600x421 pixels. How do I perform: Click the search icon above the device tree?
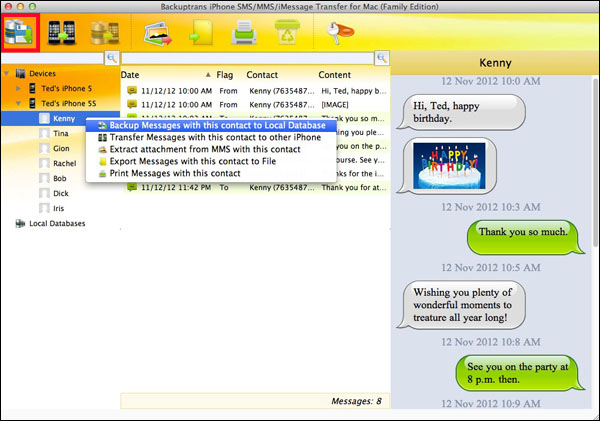(112, 58)
